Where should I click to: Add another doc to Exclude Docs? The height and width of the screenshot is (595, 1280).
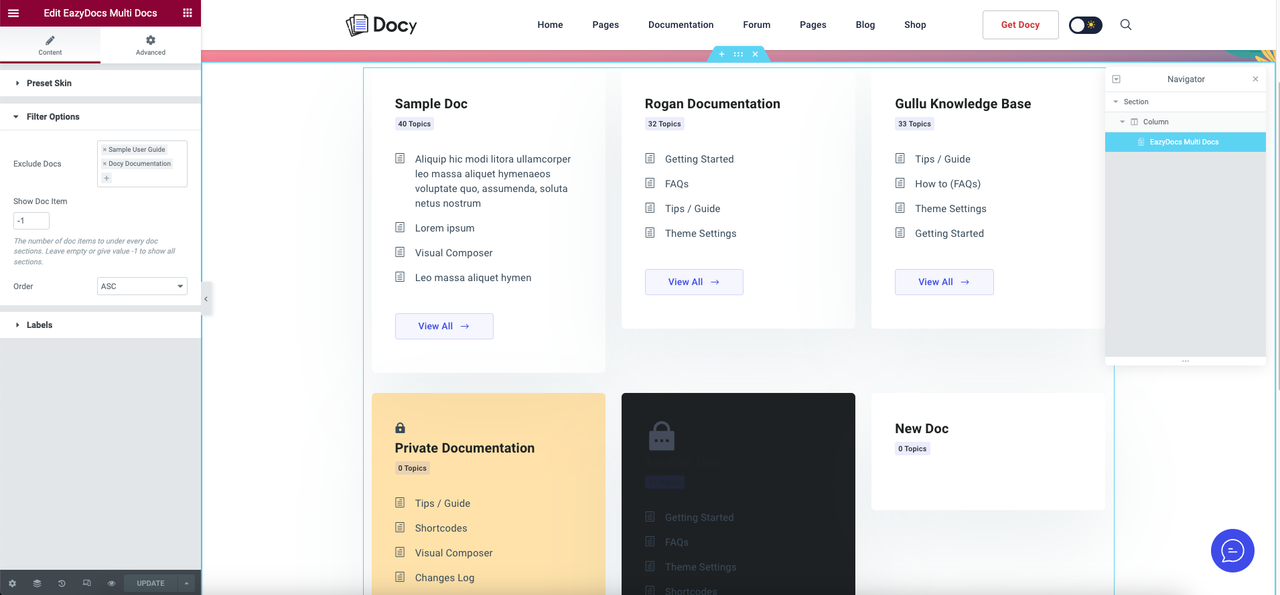pos(107,178)
